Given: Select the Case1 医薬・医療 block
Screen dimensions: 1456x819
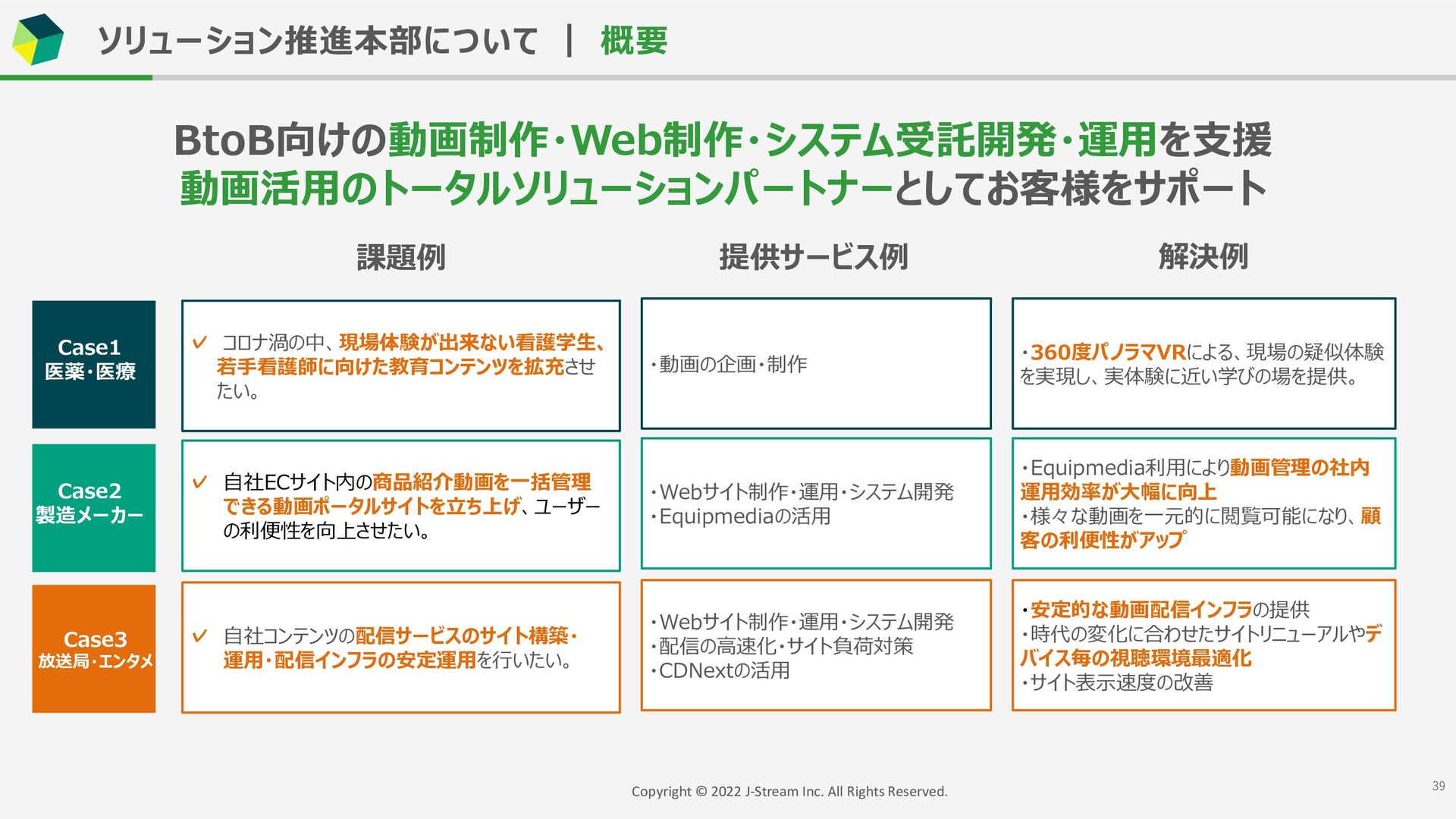Looking at the screenshot, I should 93,365.
